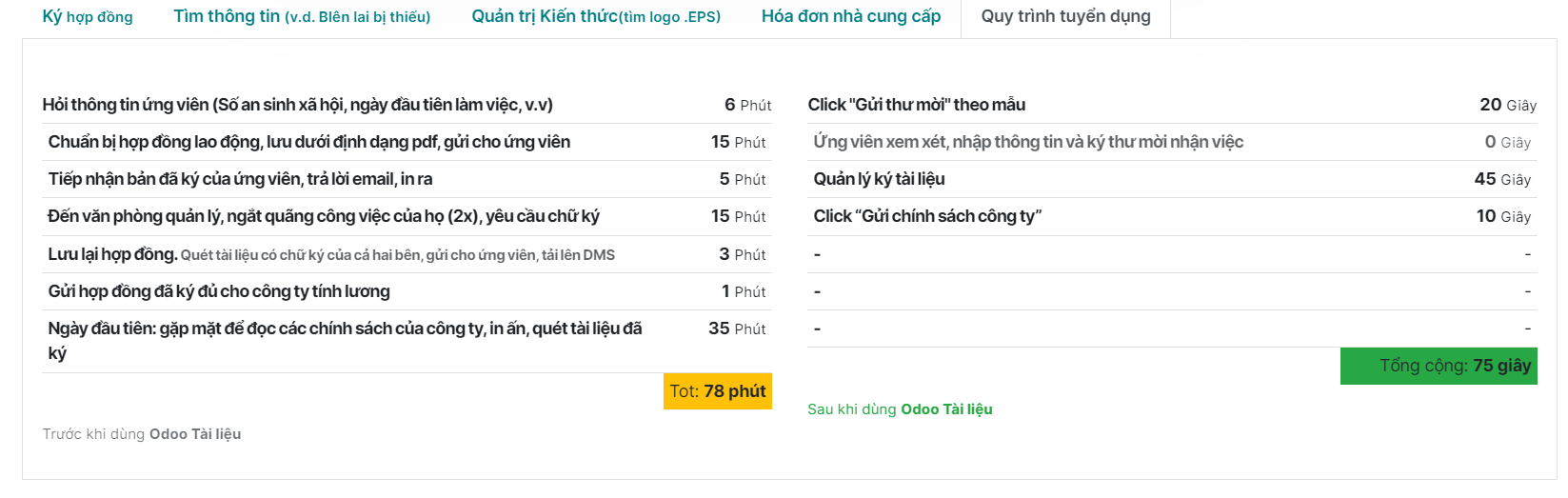Click green Odoo Tài liệu link text

946,409
